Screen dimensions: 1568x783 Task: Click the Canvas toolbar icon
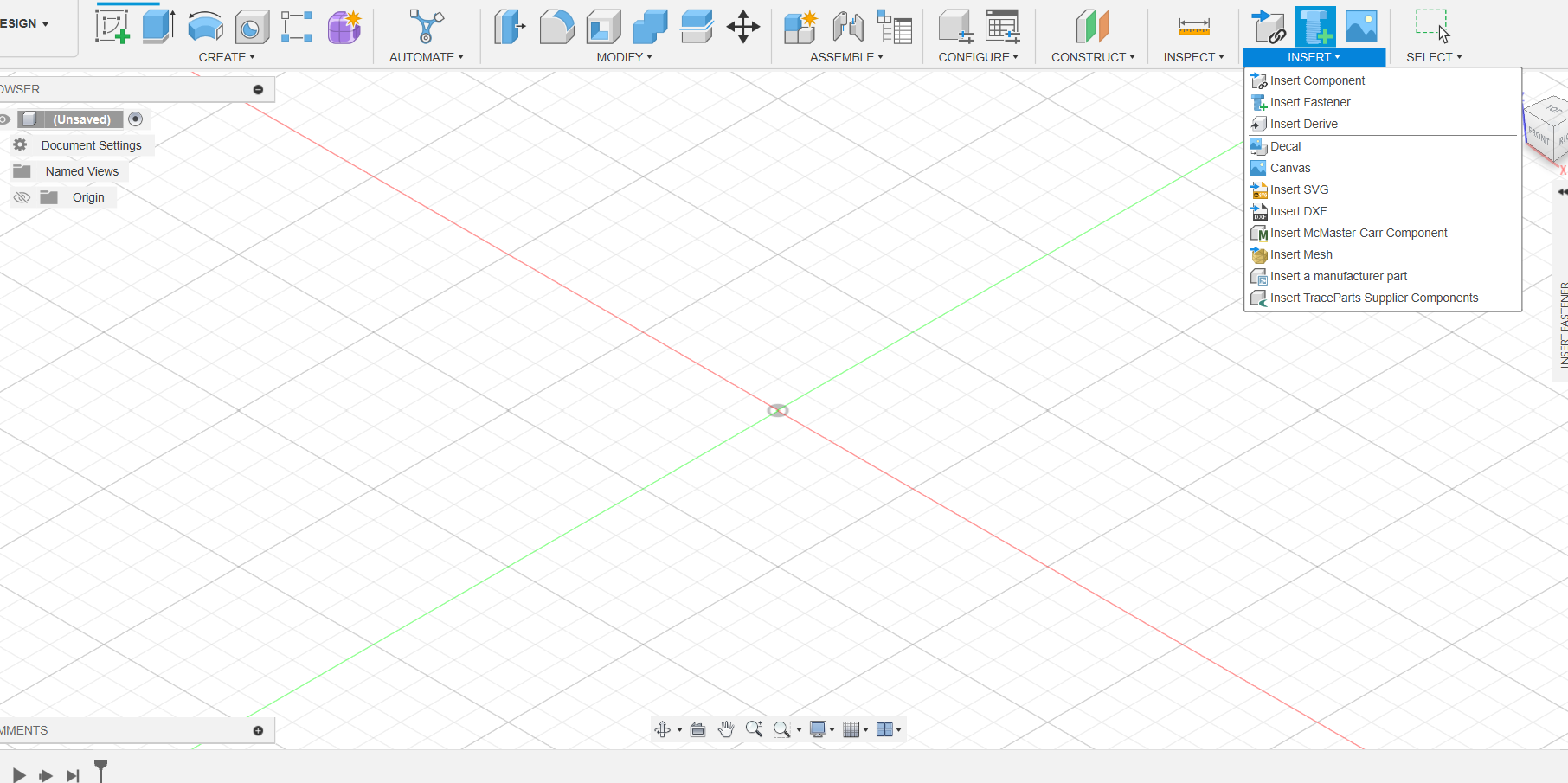pos(1361,27)
